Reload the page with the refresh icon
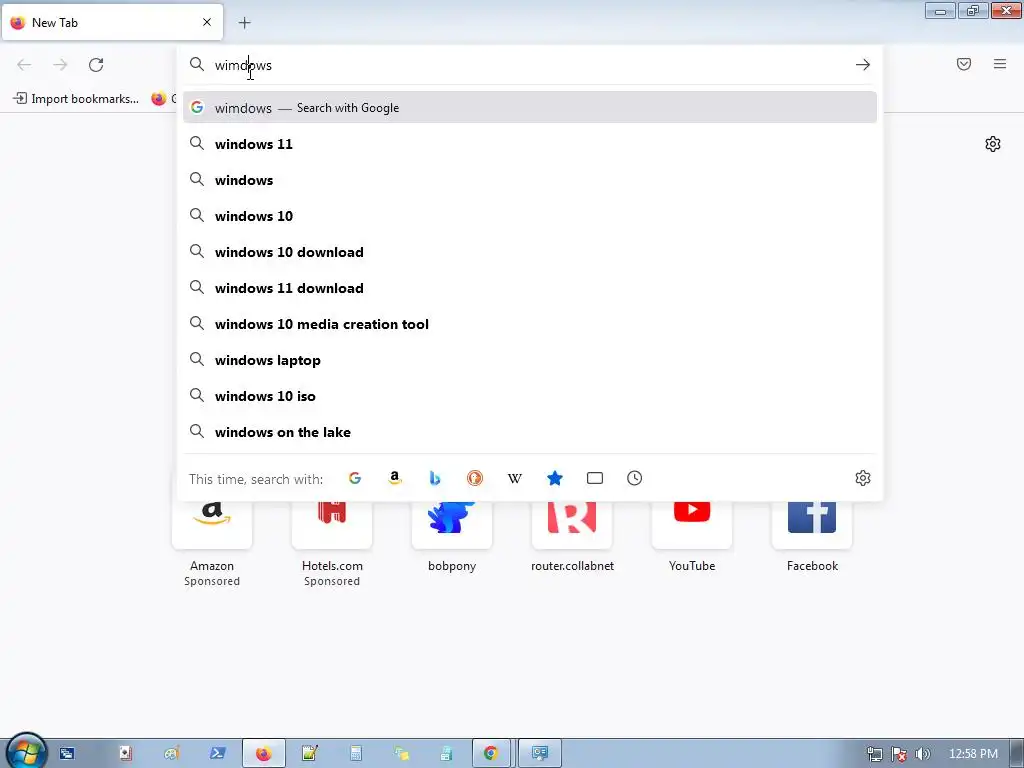The width and height of the screenshot is (1024, 768). [96, 65]
